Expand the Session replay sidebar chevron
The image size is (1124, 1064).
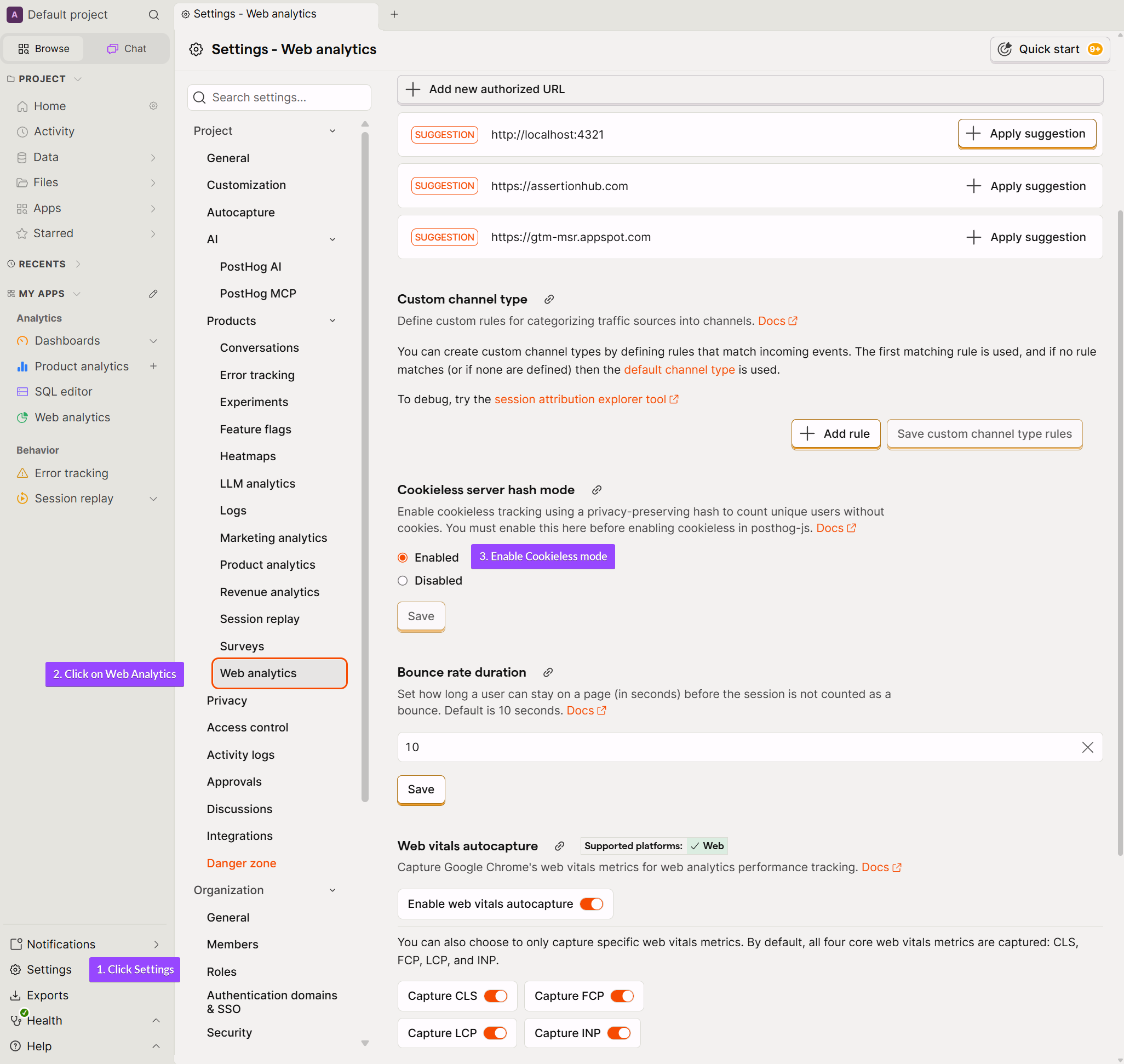154,499
